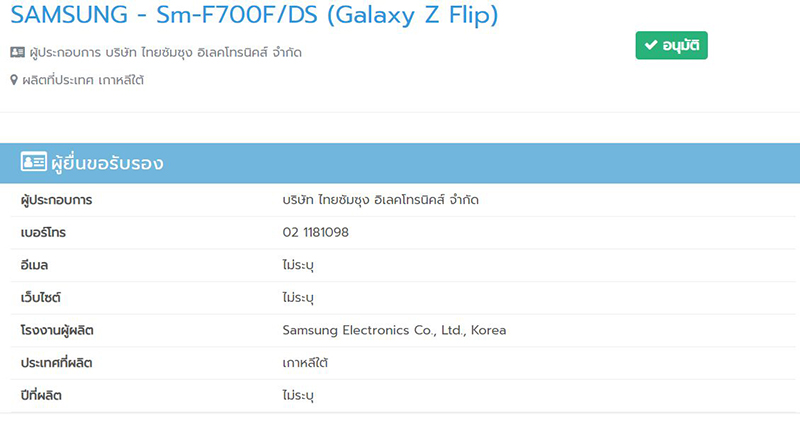Click the ประเทศที่ผลิต row label
The width and height of the screenshot is (800, 423).
[56, 363]
